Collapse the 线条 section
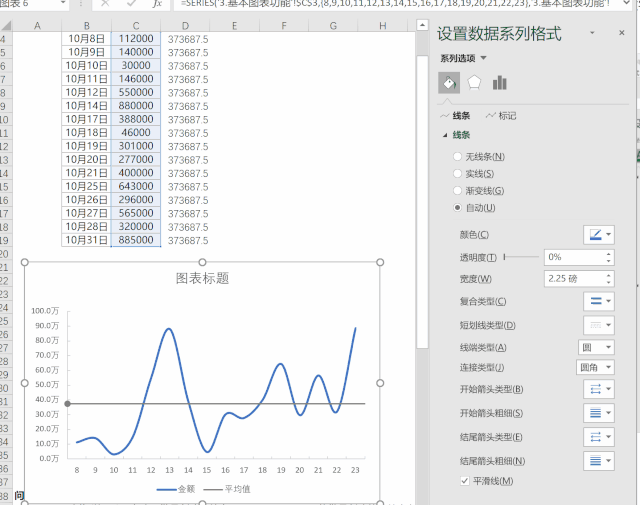The width and height of the screenshot is (640, 505). coord(445,135)
